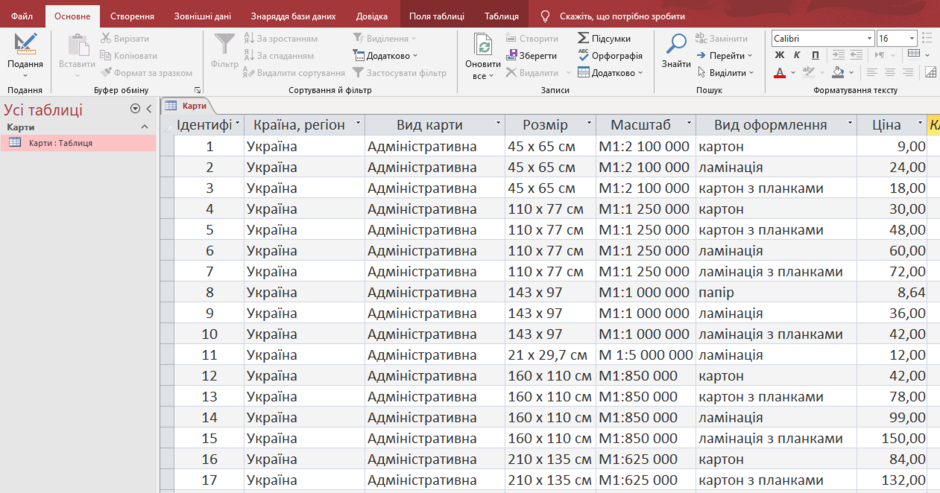This screenshot has width=940, height=493.
Task: Click the decrease indent icon
Action: pos(856,55)
